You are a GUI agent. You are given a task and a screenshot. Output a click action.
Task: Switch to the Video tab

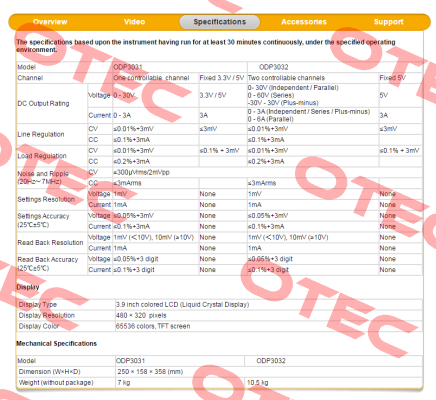tap(134, 22)
